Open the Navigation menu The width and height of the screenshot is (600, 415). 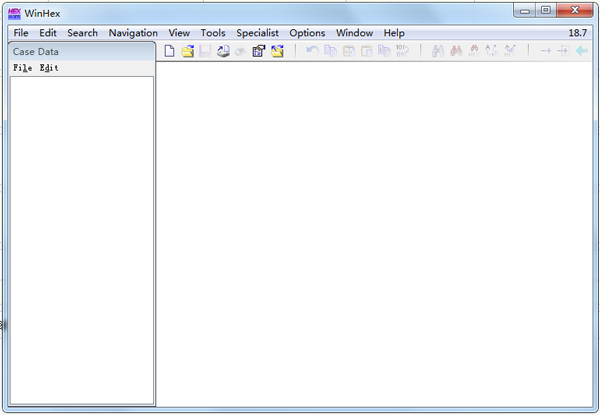tap(133, 33)
